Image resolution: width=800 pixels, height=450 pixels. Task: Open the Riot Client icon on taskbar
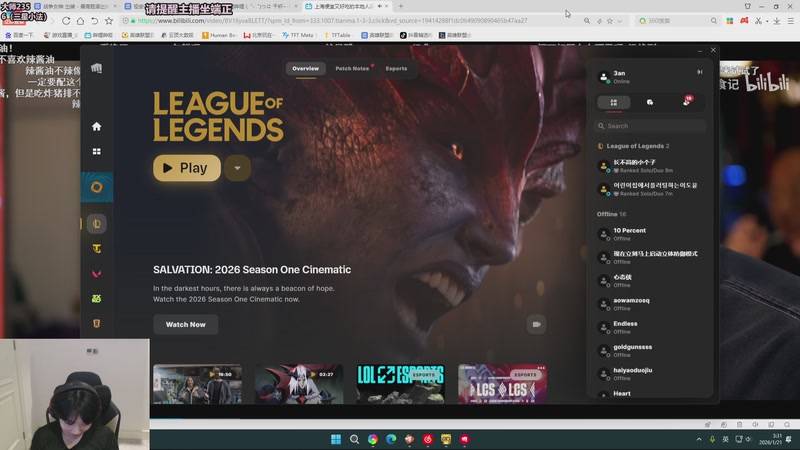pos(464,439)
